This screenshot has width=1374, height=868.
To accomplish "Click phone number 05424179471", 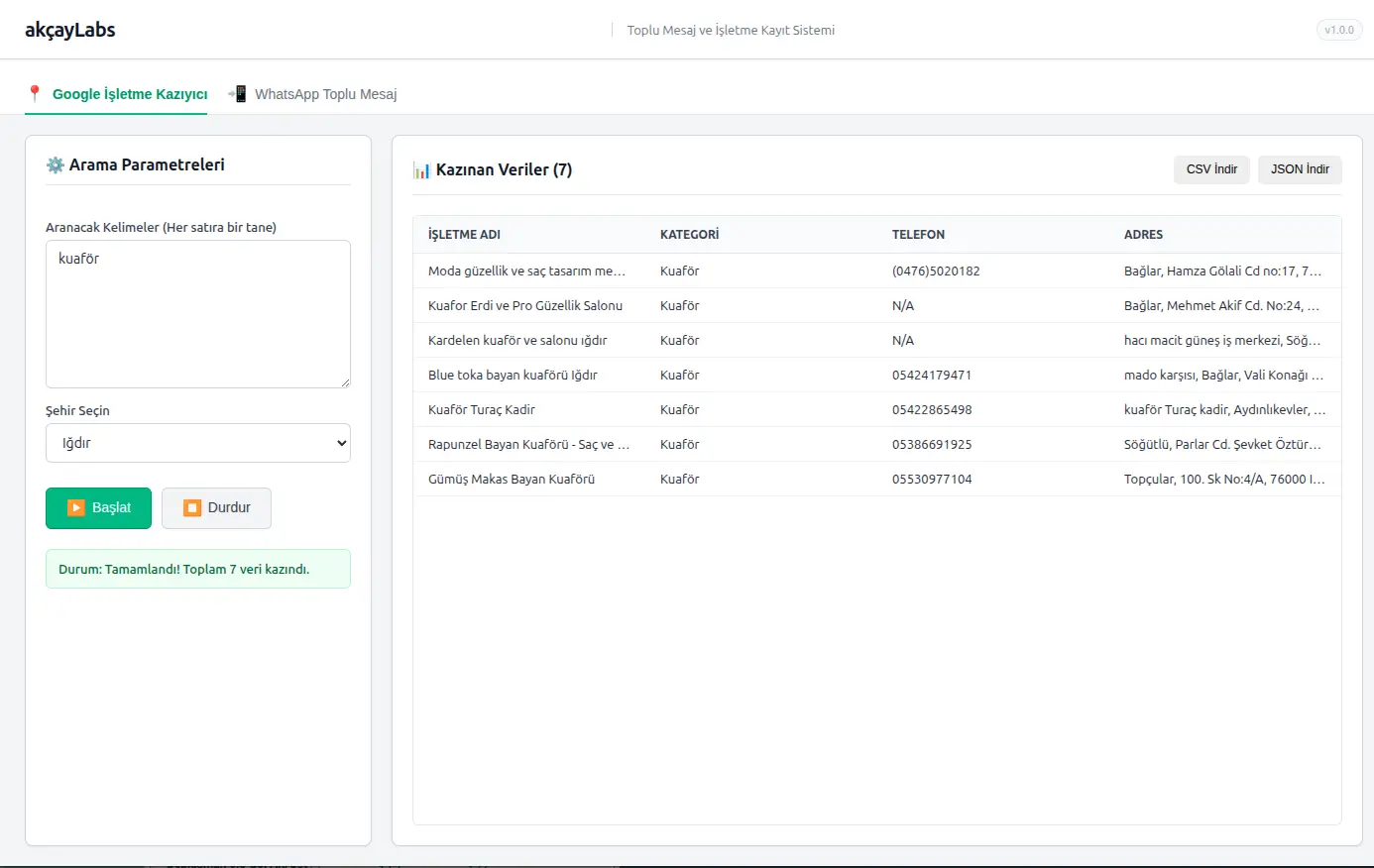I will [932, 375].
